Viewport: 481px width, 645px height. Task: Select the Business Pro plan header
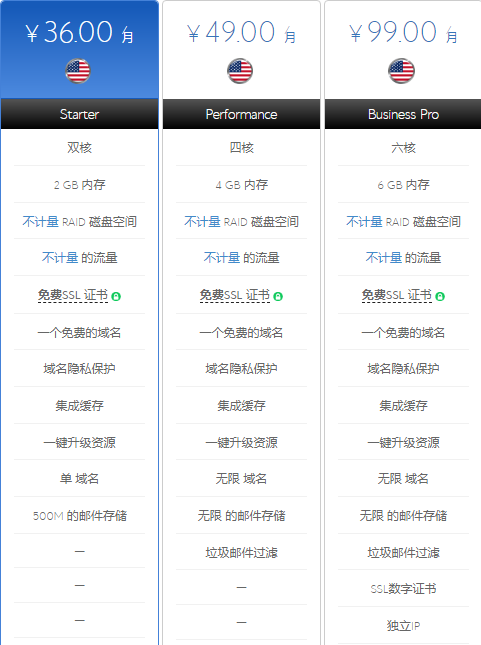[x=403, y=114]
